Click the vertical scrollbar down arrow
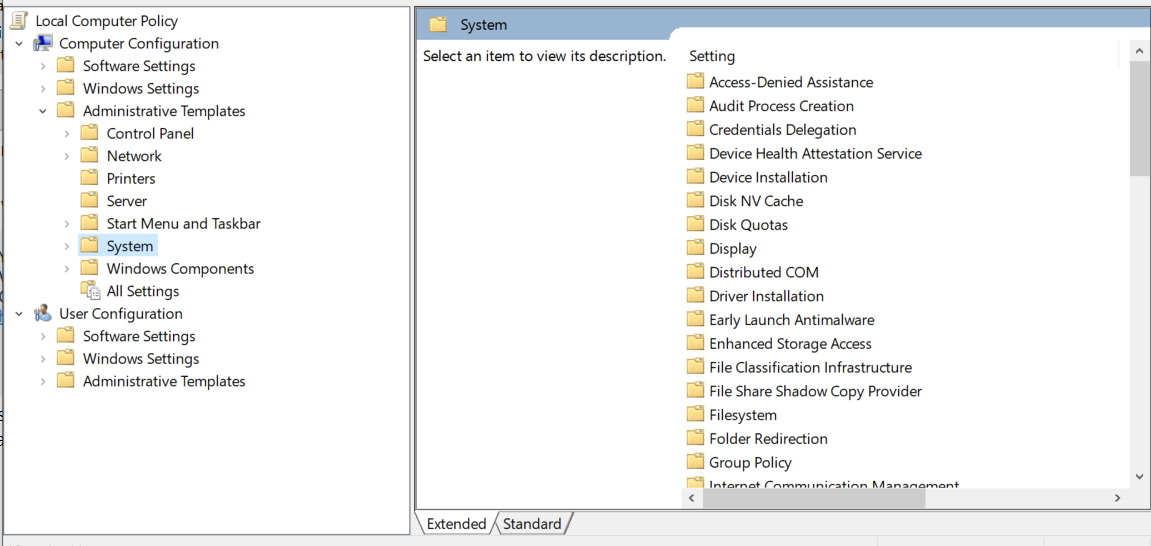 point(1140,476)
